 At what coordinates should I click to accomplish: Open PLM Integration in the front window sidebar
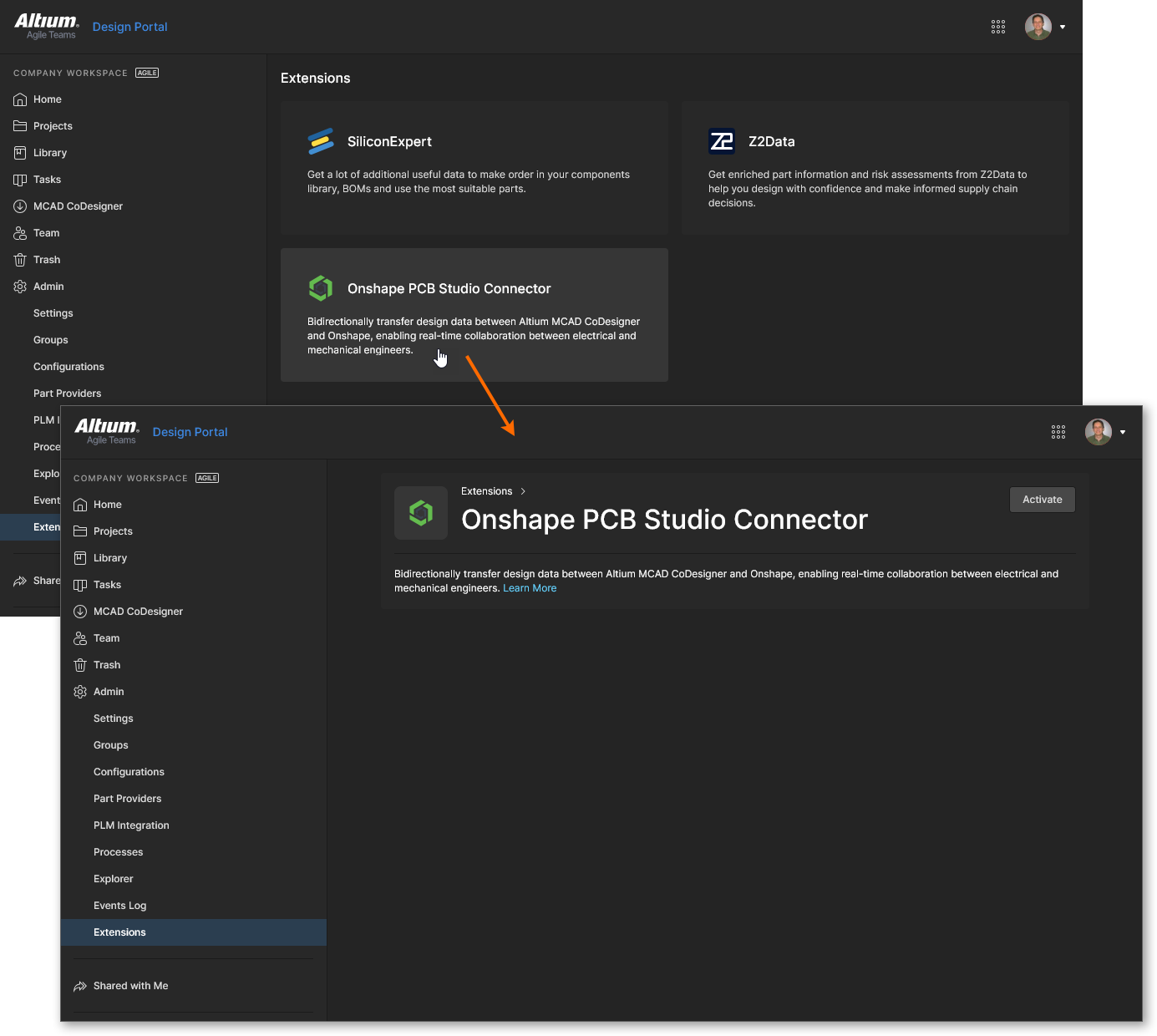point(193,825)
